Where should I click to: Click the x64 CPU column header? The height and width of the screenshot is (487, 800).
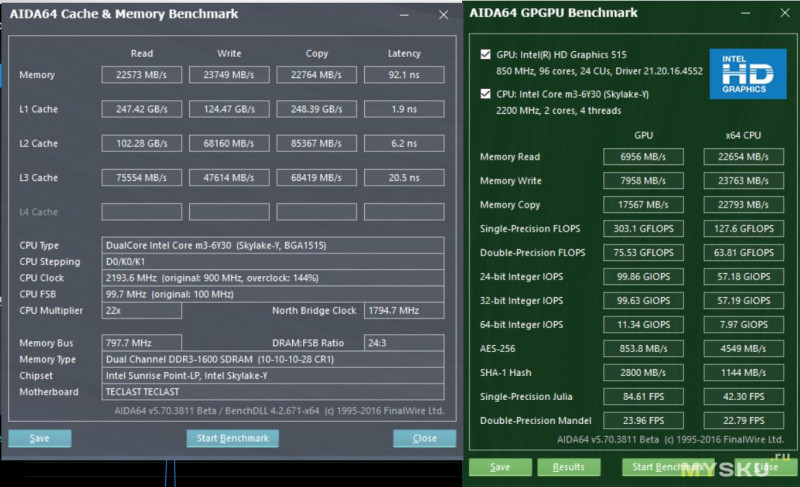point(743,135)
